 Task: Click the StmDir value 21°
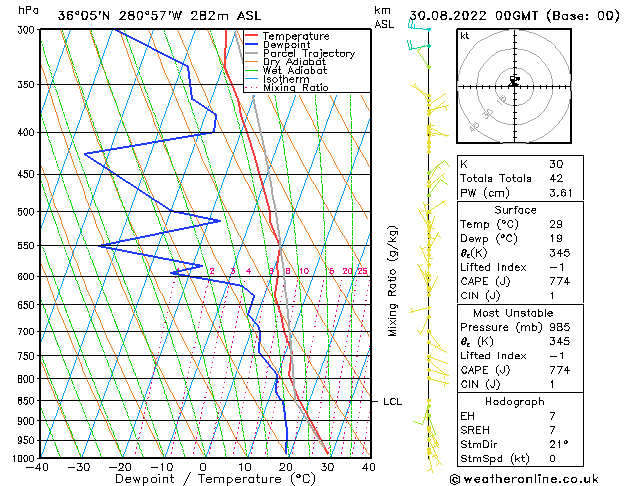pos(559,445)
